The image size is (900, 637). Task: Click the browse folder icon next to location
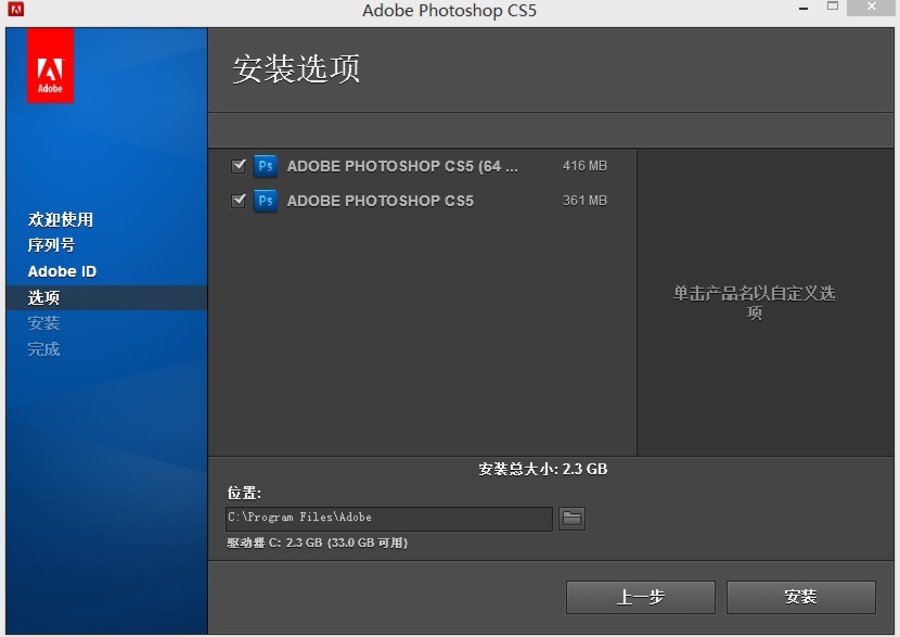[x=571, y=518]
